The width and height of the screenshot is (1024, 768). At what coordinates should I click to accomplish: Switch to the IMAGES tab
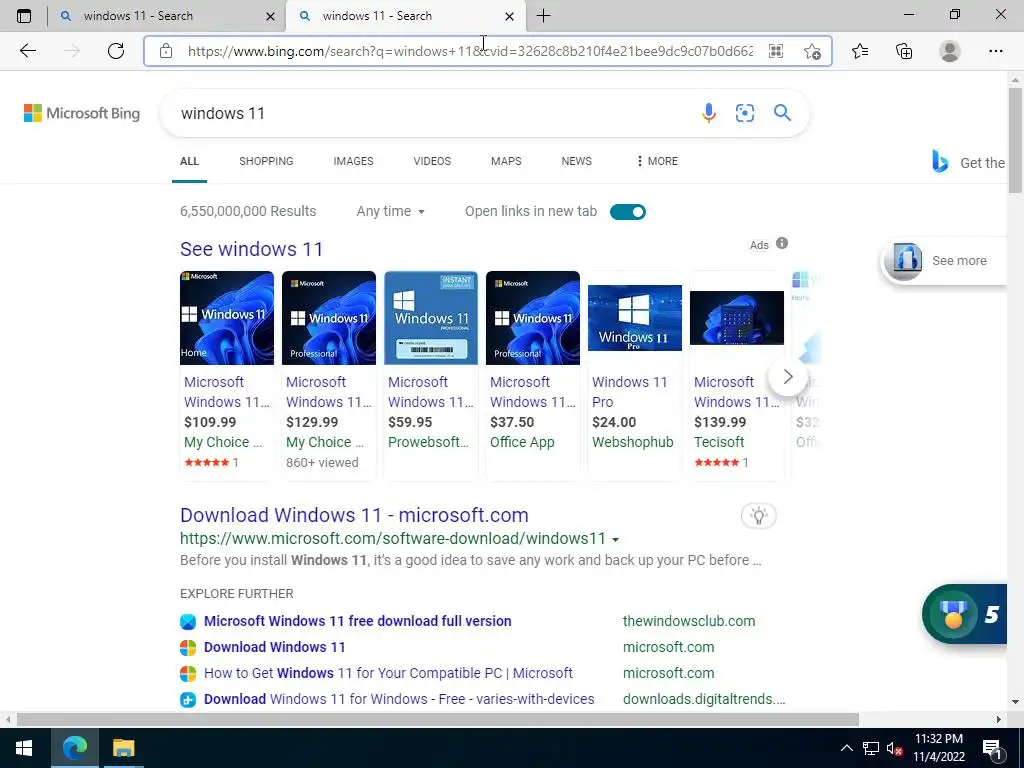pyautogui.click(x=353, y=161)
